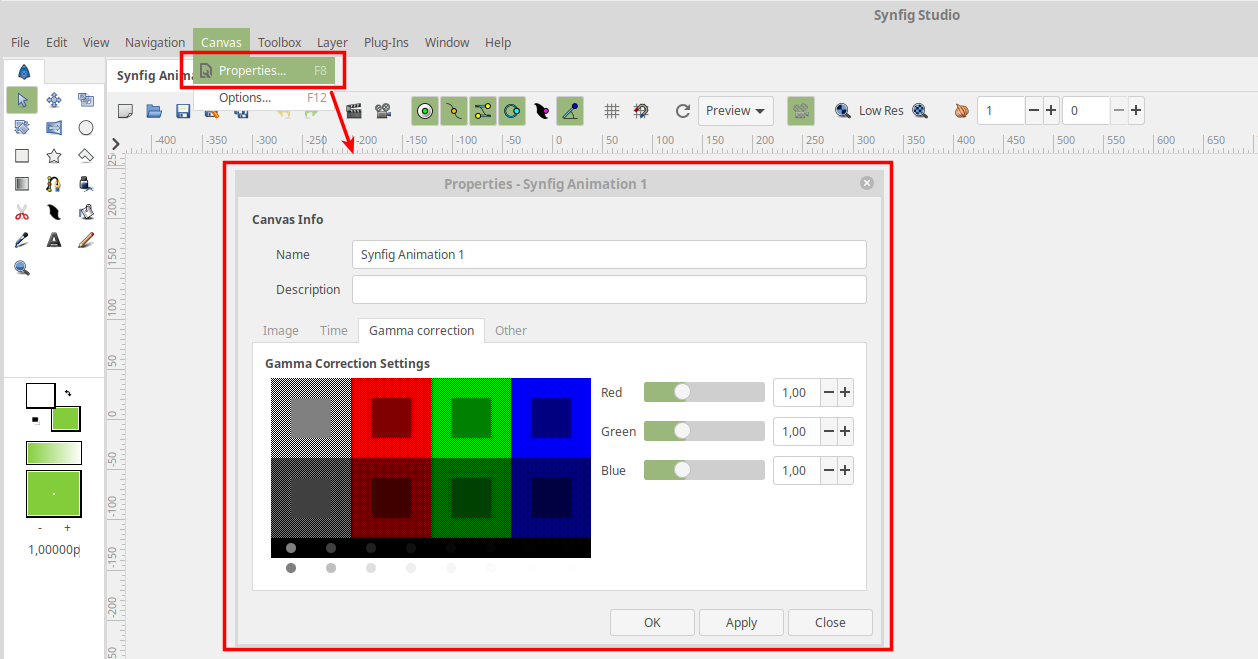The height and width of the screenshot is (659, 1258).
Task: Increase past onion skin frames value
Action: click(x=1051, y=111)
